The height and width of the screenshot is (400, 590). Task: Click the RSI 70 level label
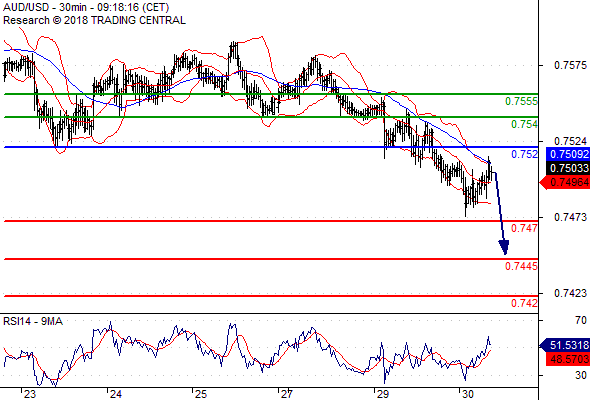581,320
